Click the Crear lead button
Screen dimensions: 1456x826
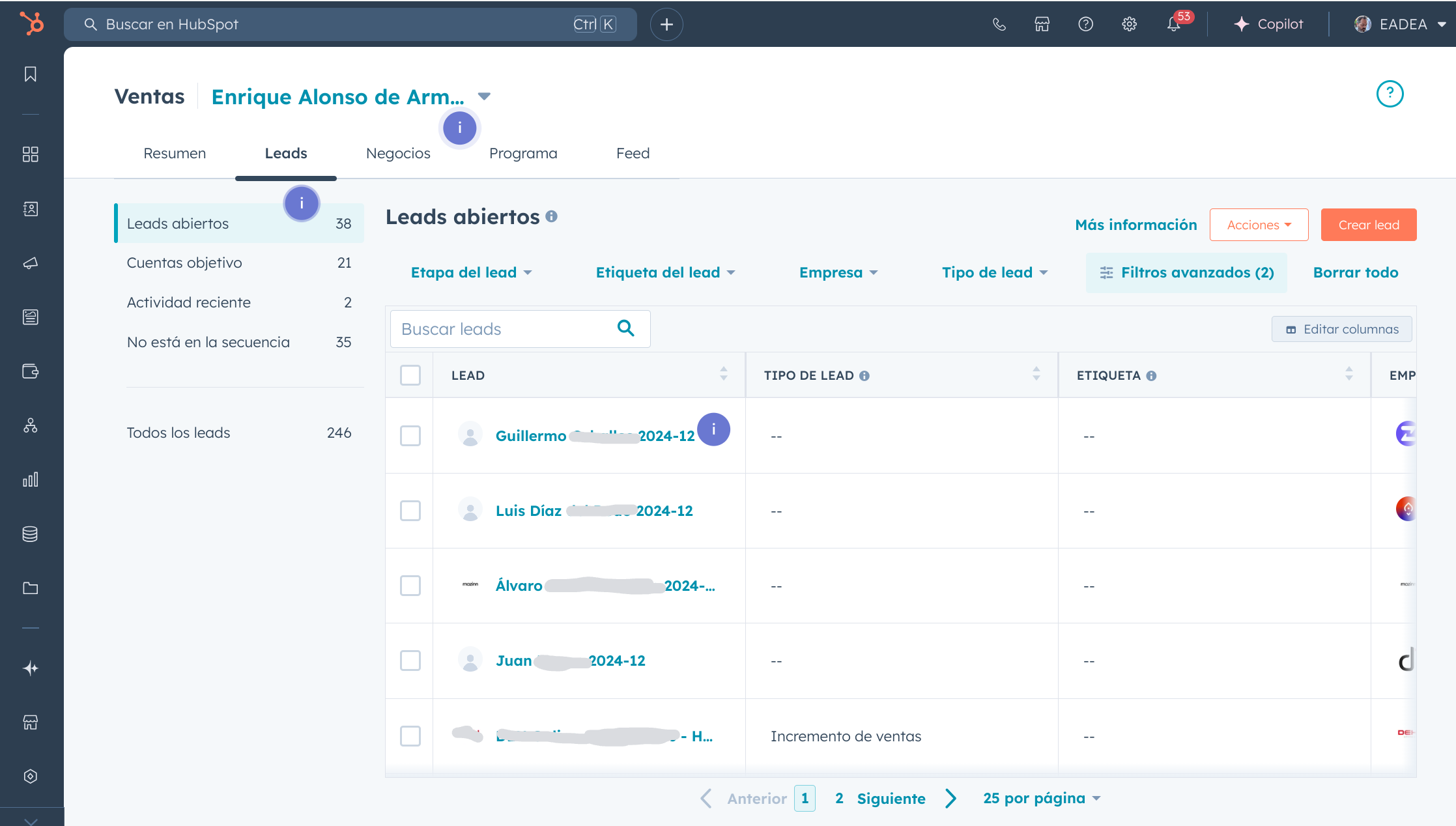point(1368,225)
